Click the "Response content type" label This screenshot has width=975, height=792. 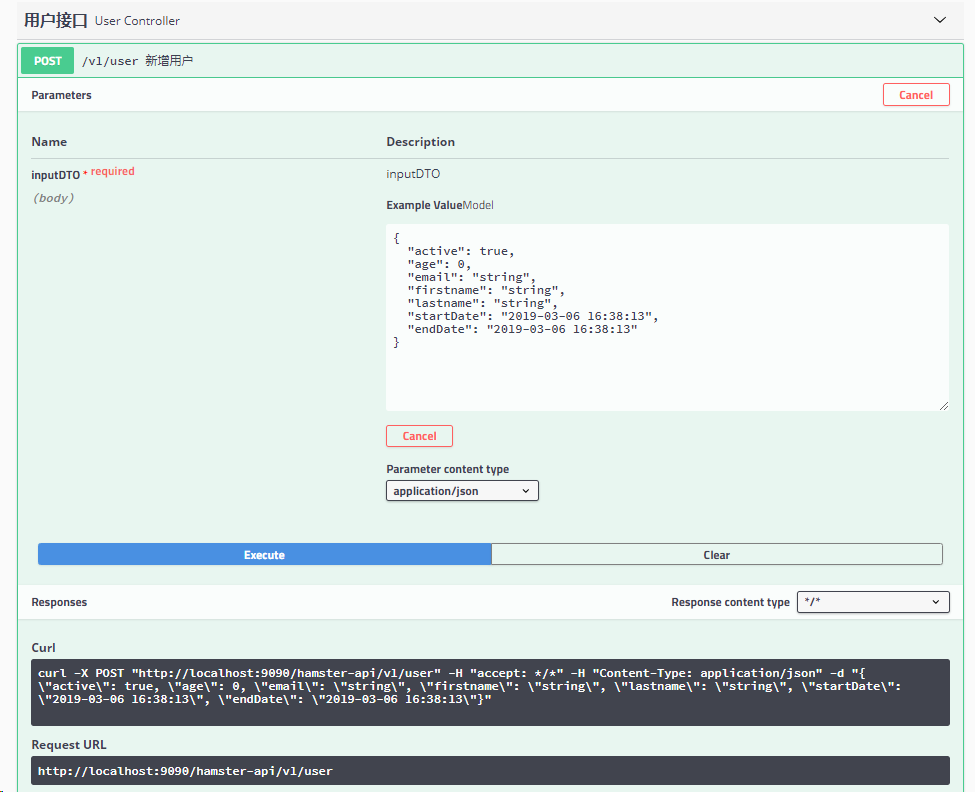[731, 602]
